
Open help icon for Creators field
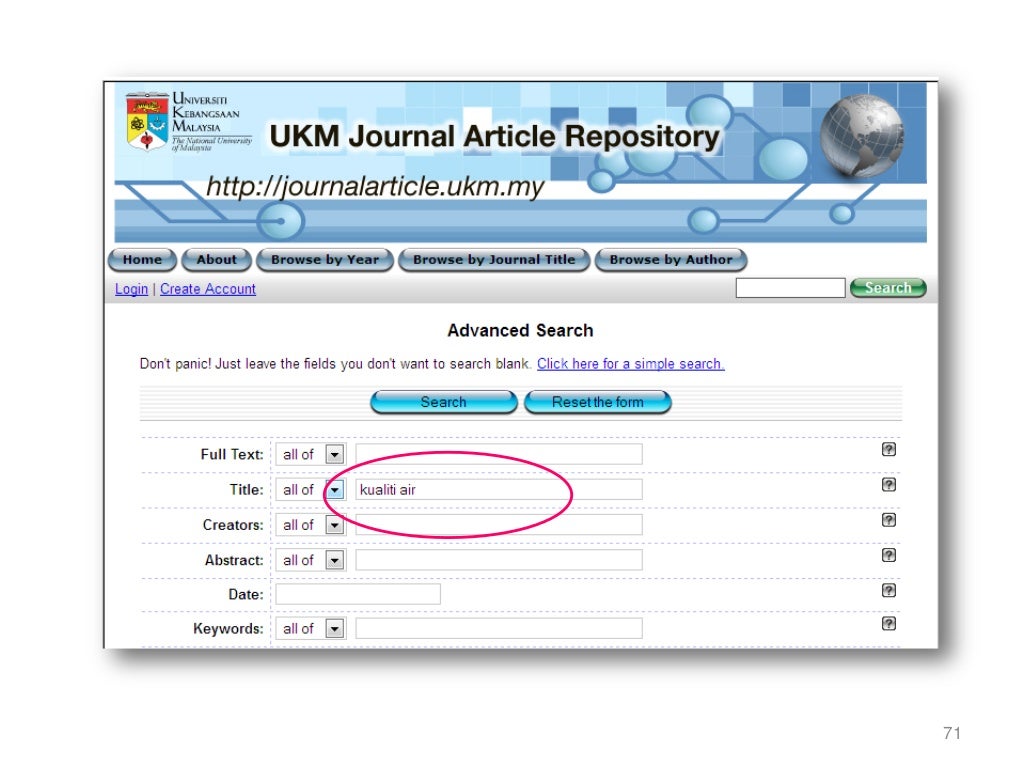888,520
